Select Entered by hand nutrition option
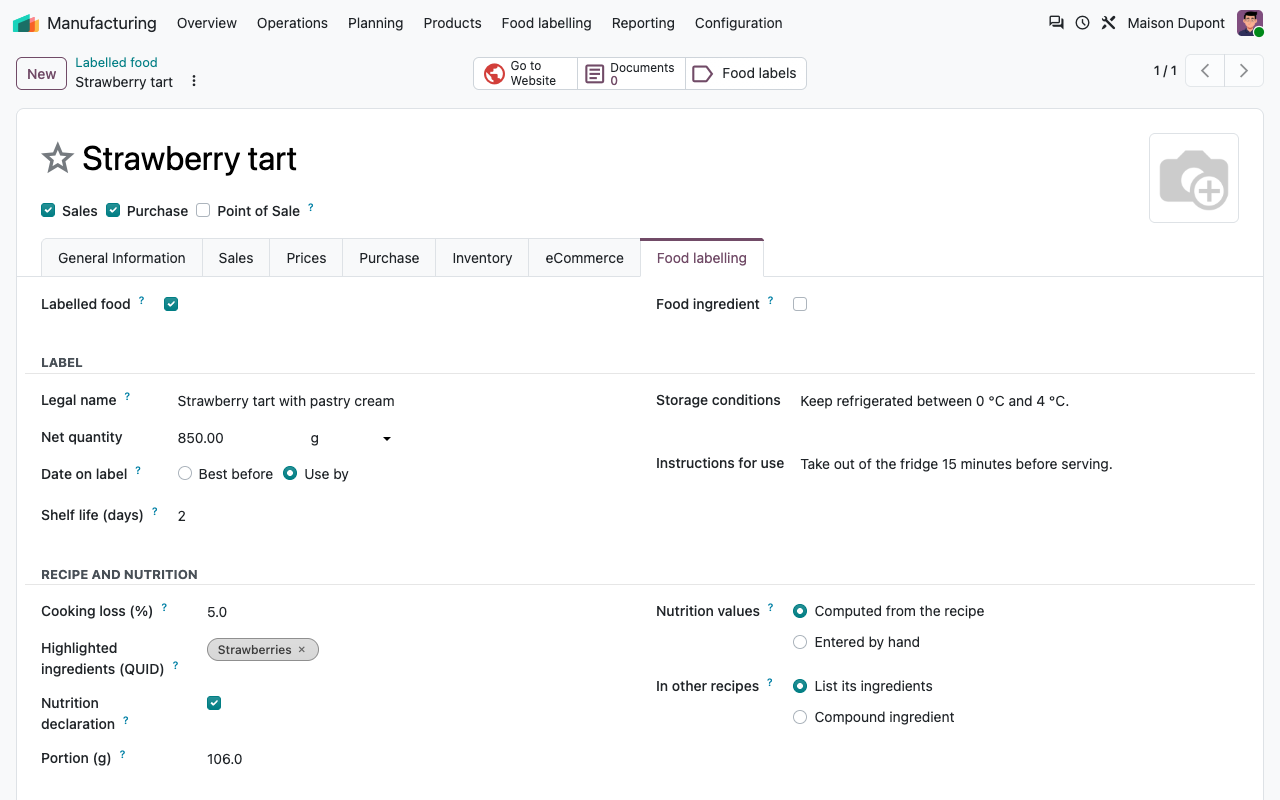 click(x=800, y=642)
